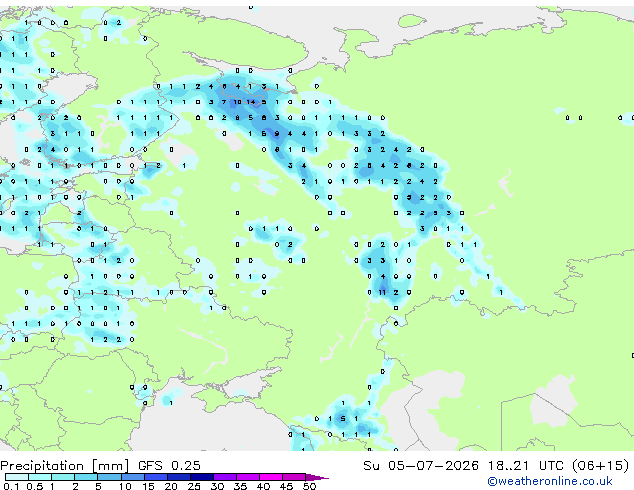Click the legend label '35'
Screen dimensions: 634x490
point(240,486)
